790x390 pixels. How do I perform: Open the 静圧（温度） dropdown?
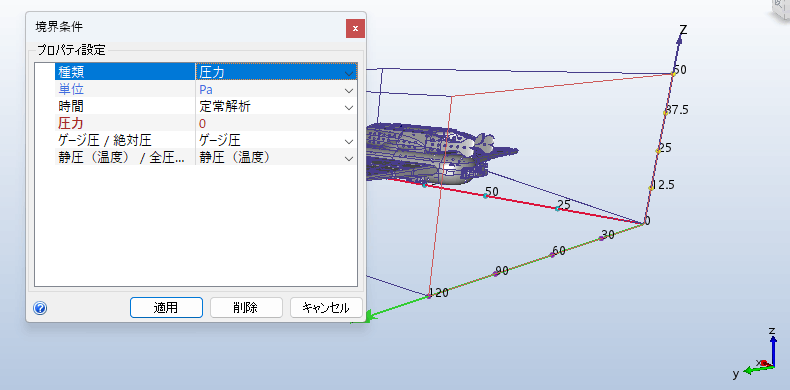pyautogui.click(x=349, y=158)
